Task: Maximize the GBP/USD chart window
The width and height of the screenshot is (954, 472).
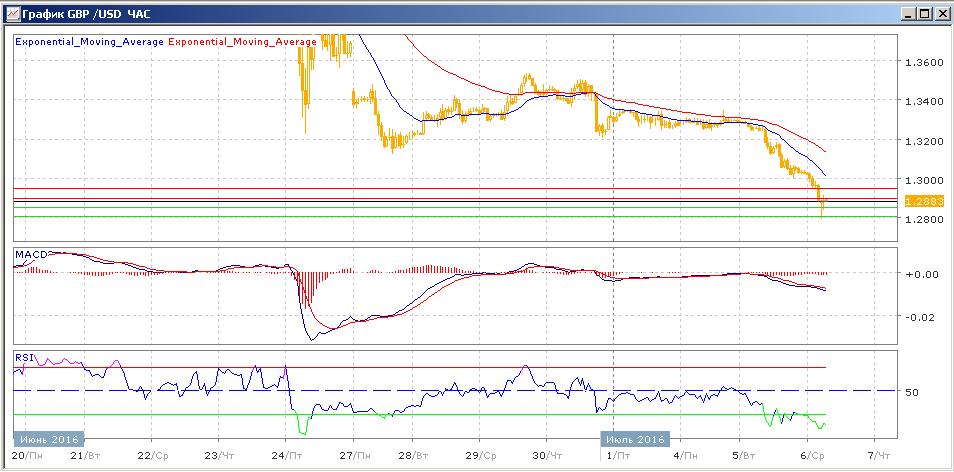Action: tap(924, 14)
